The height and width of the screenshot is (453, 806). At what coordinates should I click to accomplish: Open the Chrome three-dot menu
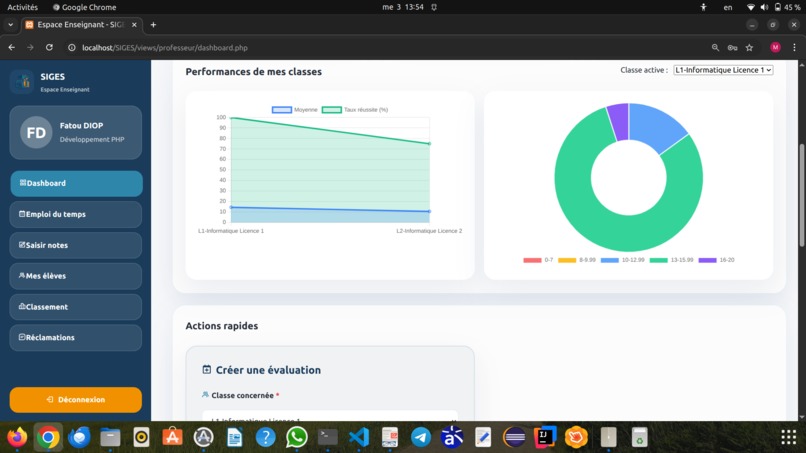tap(794, 47)
